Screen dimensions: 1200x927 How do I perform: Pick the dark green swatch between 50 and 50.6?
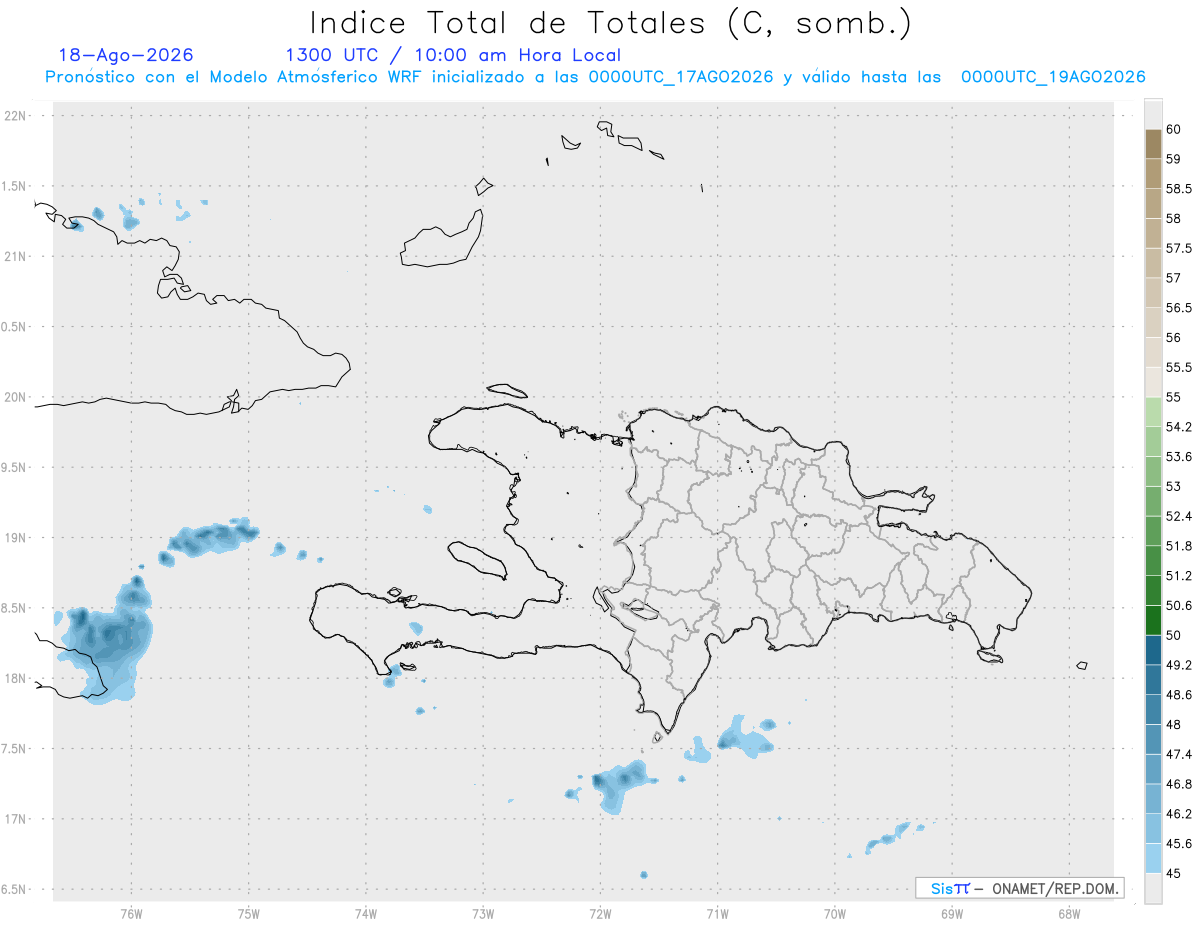coord(1153,621)
